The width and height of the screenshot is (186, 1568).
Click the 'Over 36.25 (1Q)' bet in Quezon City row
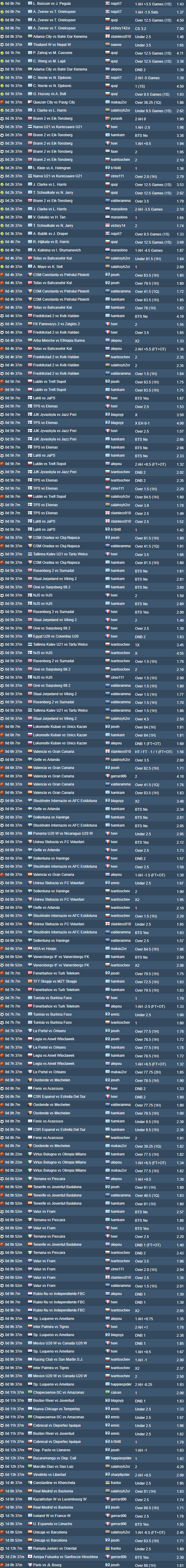(148, 102)
